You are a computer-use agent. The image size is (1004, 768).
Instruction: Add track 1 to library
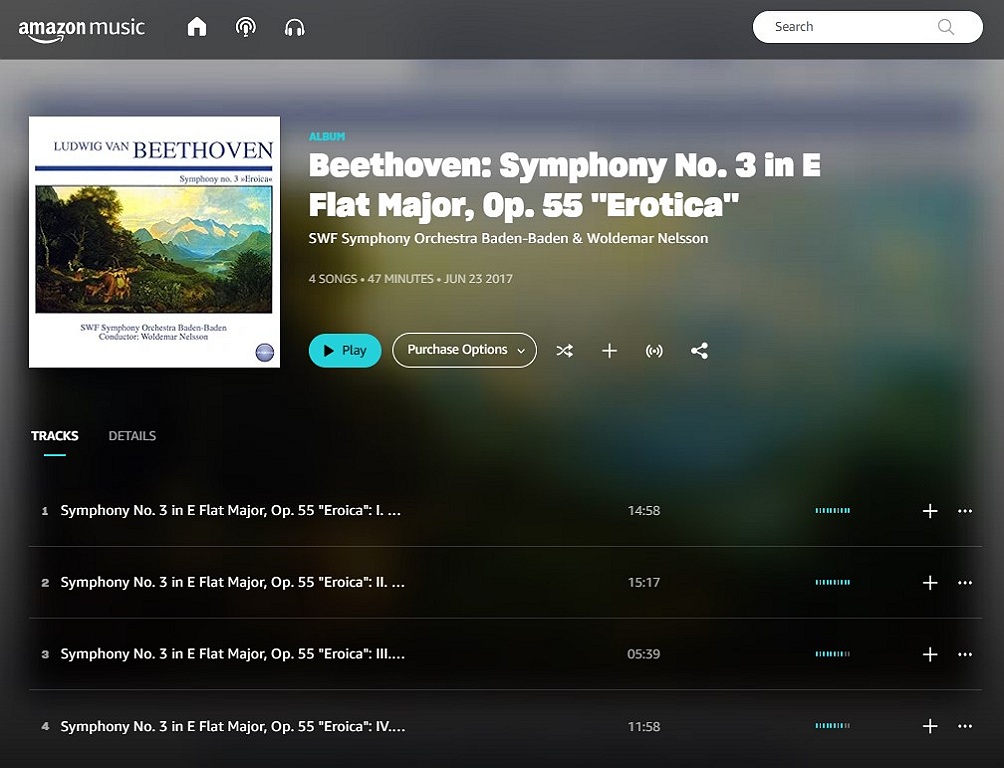pos(930,511)
